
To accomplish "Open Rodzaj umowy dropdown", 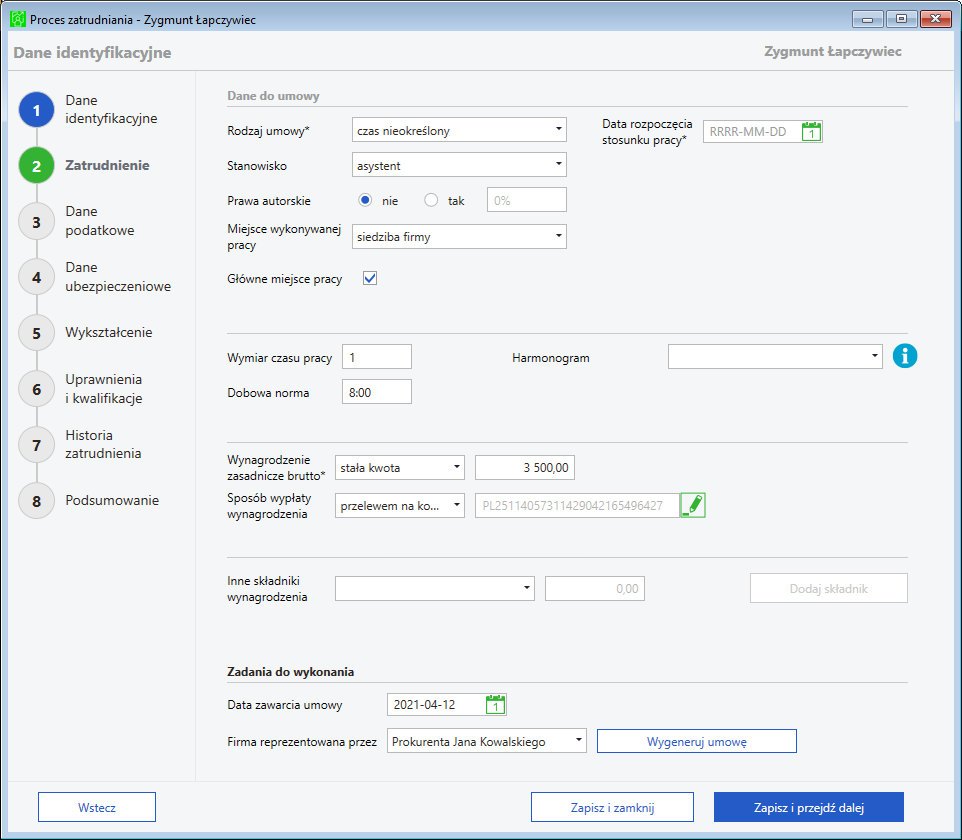I will [460, 130].
